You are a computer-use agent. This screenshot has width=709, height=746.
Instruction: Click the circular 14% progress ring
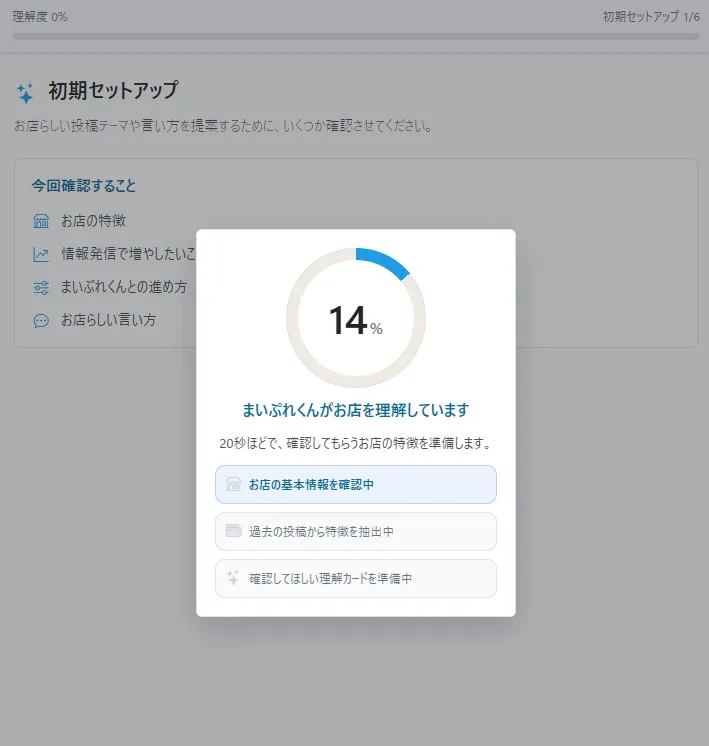(356, 318)
